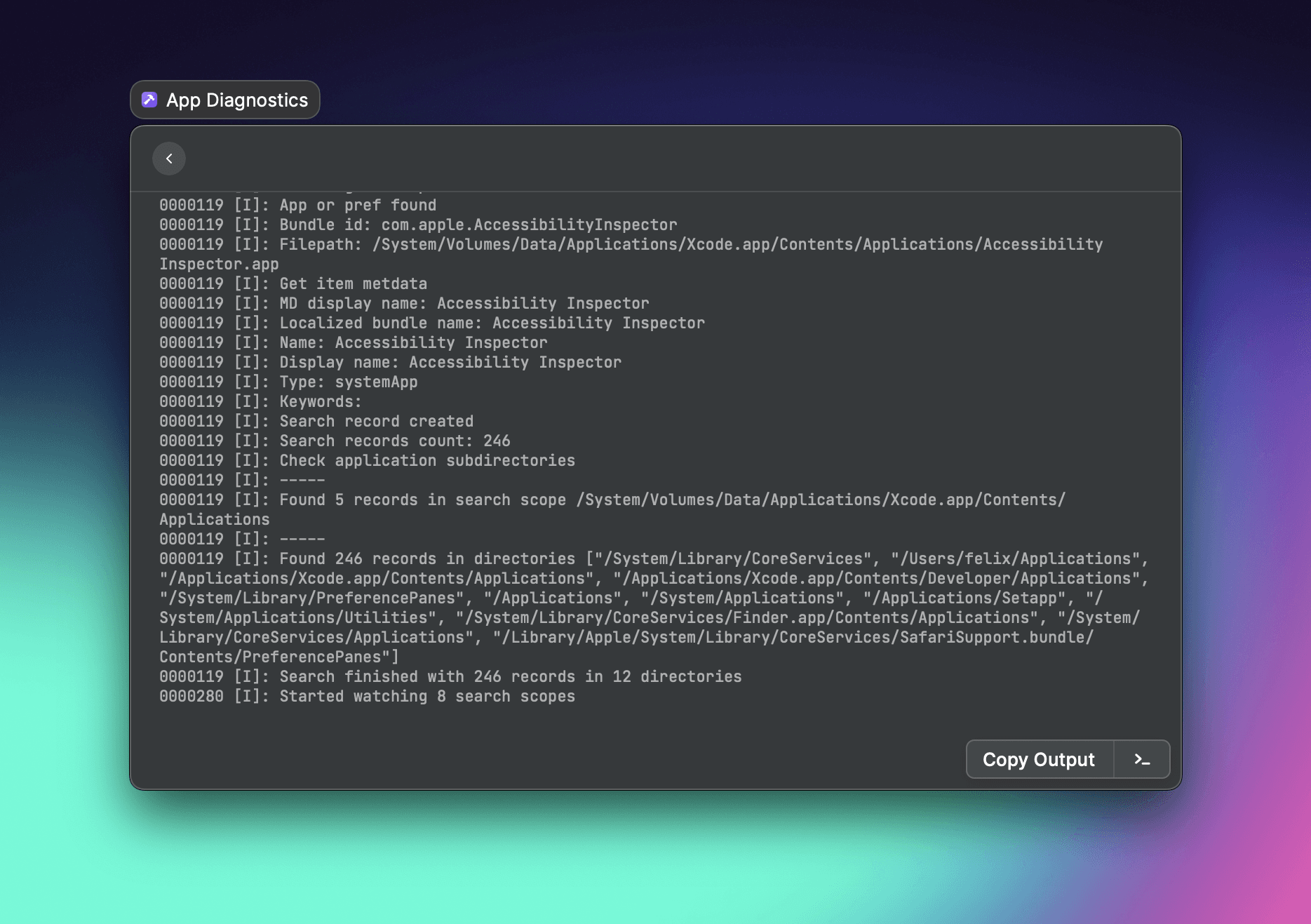Click the hammer icon on App Diagnostics pill
This screenshot has width=1311, height=924.
click(149, 100)
